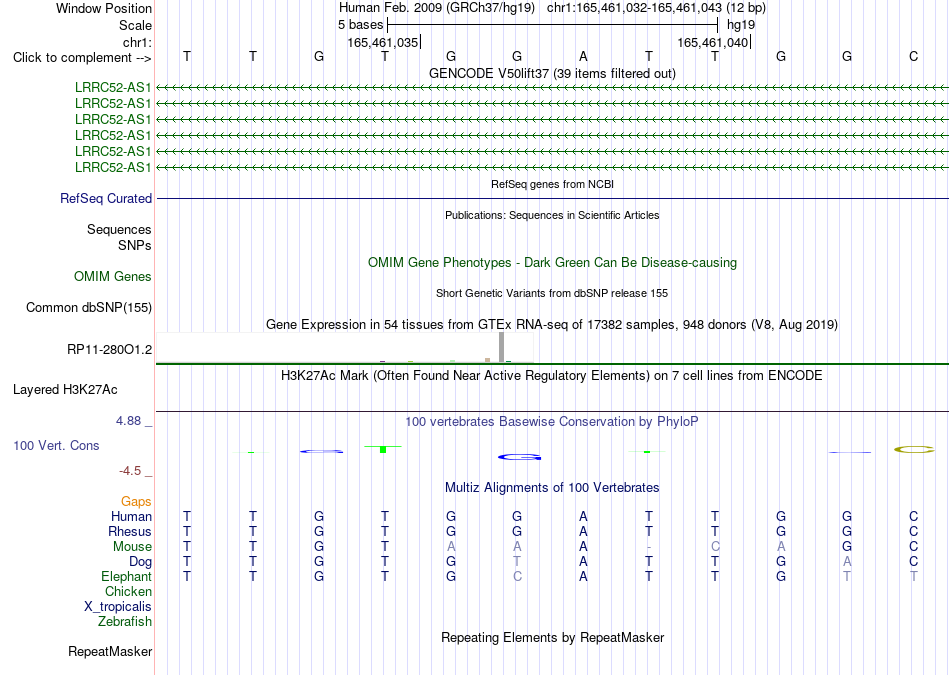Viewport: 950px width, 675px height.
Task: Click the 'Click to complement -->' label
Action: tap(82, 58)
